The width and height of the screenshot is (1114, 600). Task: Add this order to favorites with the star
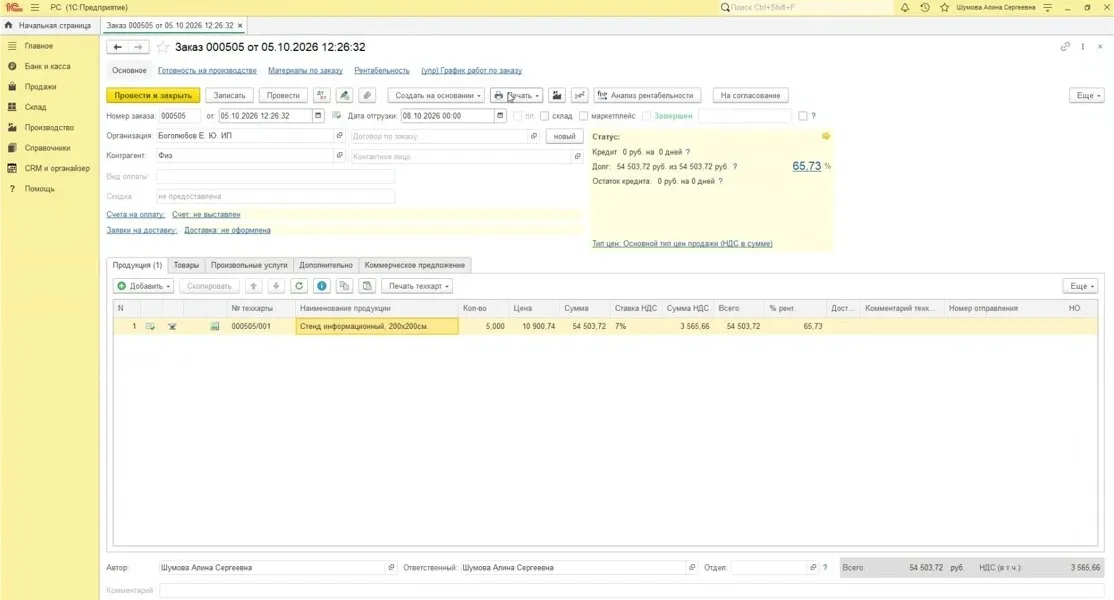point(163,47)
